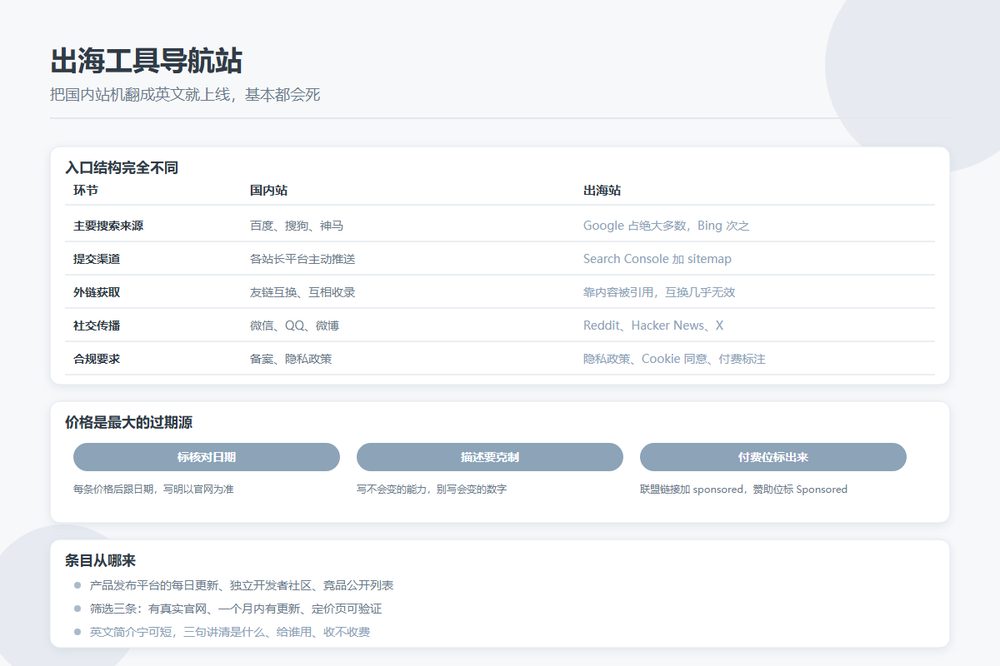Image resolution: width=1000 pixels, height=666 pixels.
Task: Select the 国内站 column header
Action: 268,190
